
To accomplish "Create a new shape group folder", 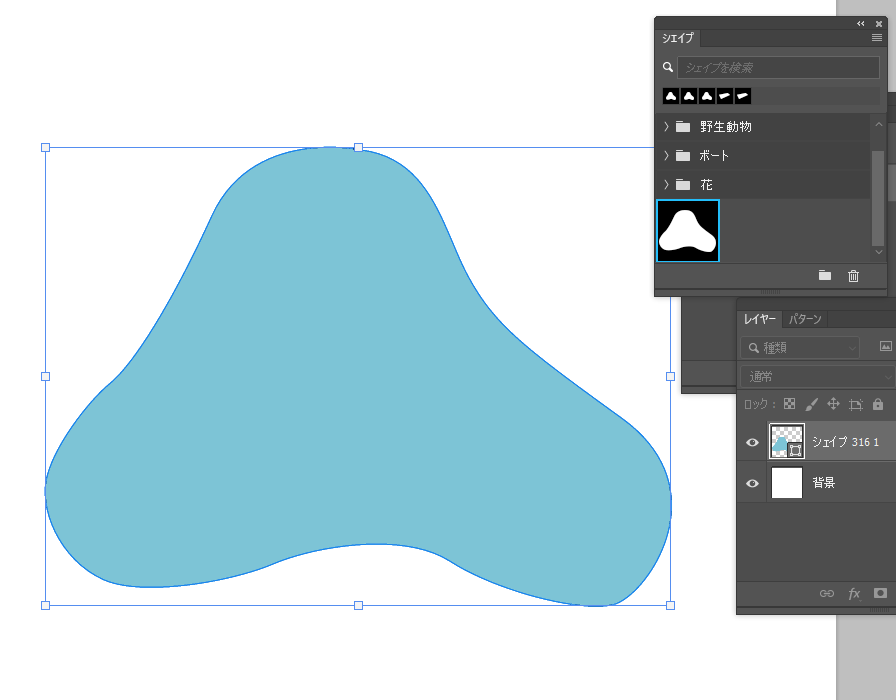I will (x=825, y=276).
